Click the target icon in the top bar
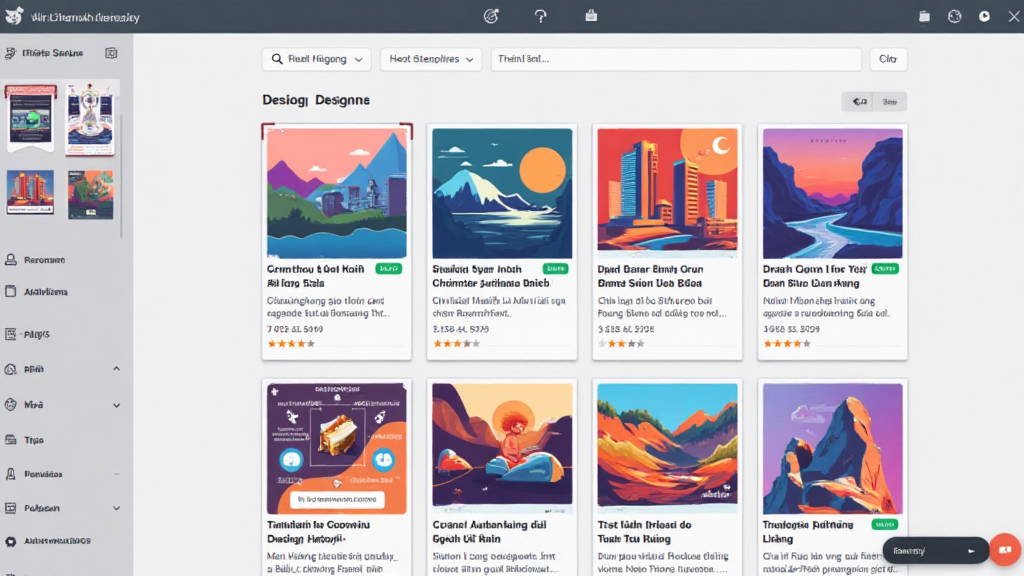Viewport: 1024px width, 576px height. click(x=491, y=16)
